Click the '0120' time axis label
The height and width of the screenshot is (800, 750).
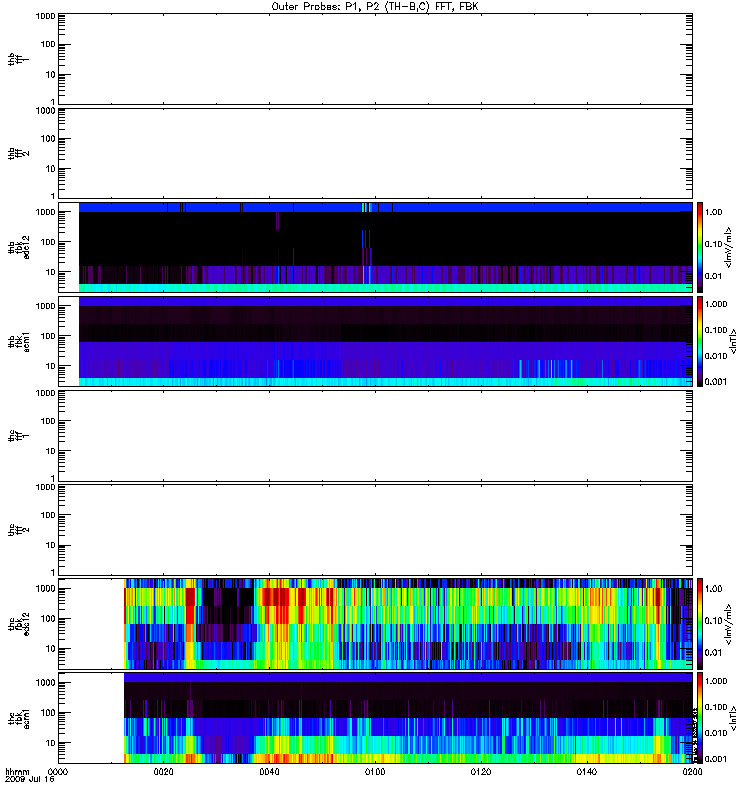(481, 772)
